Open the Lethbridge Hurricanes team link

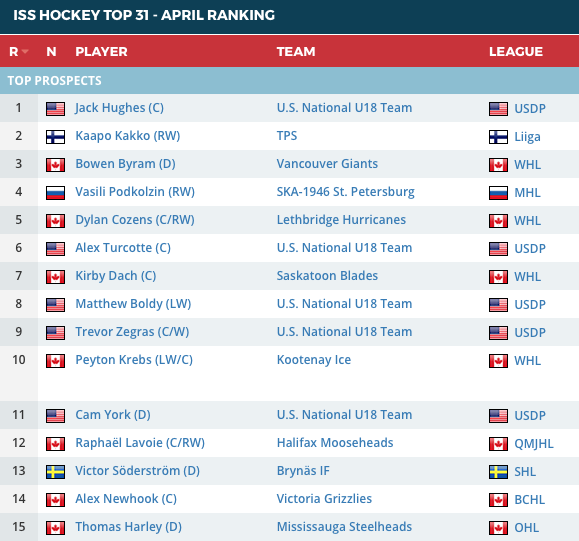341,220
